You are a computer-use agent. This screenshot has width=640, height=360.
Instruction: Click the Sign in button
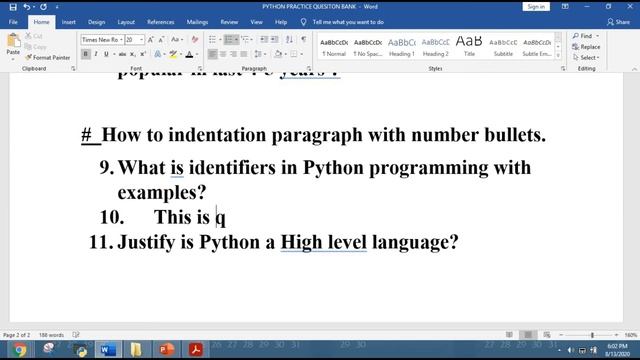coord(536,7)
